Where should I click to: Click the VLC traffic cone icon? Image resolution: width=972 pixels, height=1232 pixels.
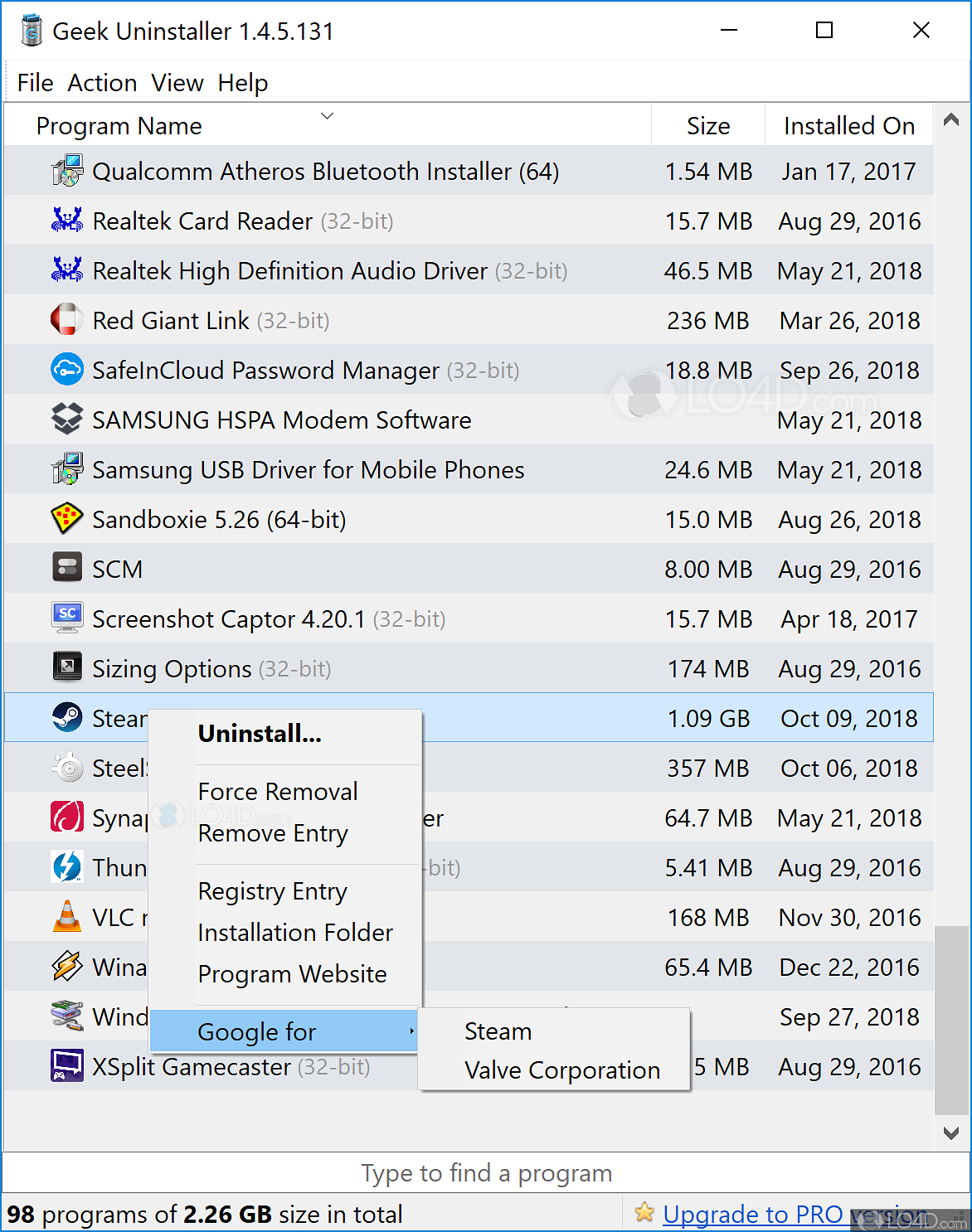(x=67, y=917)
